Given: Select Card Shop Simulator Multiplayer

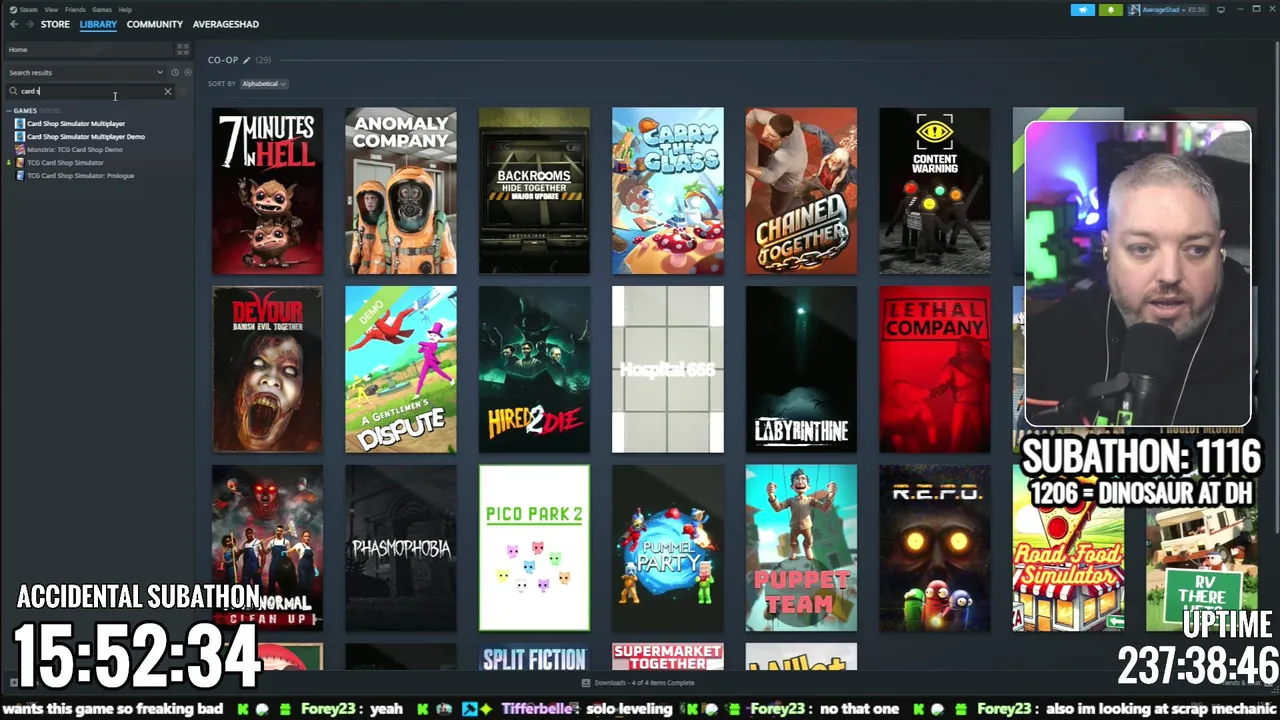Looking at the screenshot, I should [76, 123].
